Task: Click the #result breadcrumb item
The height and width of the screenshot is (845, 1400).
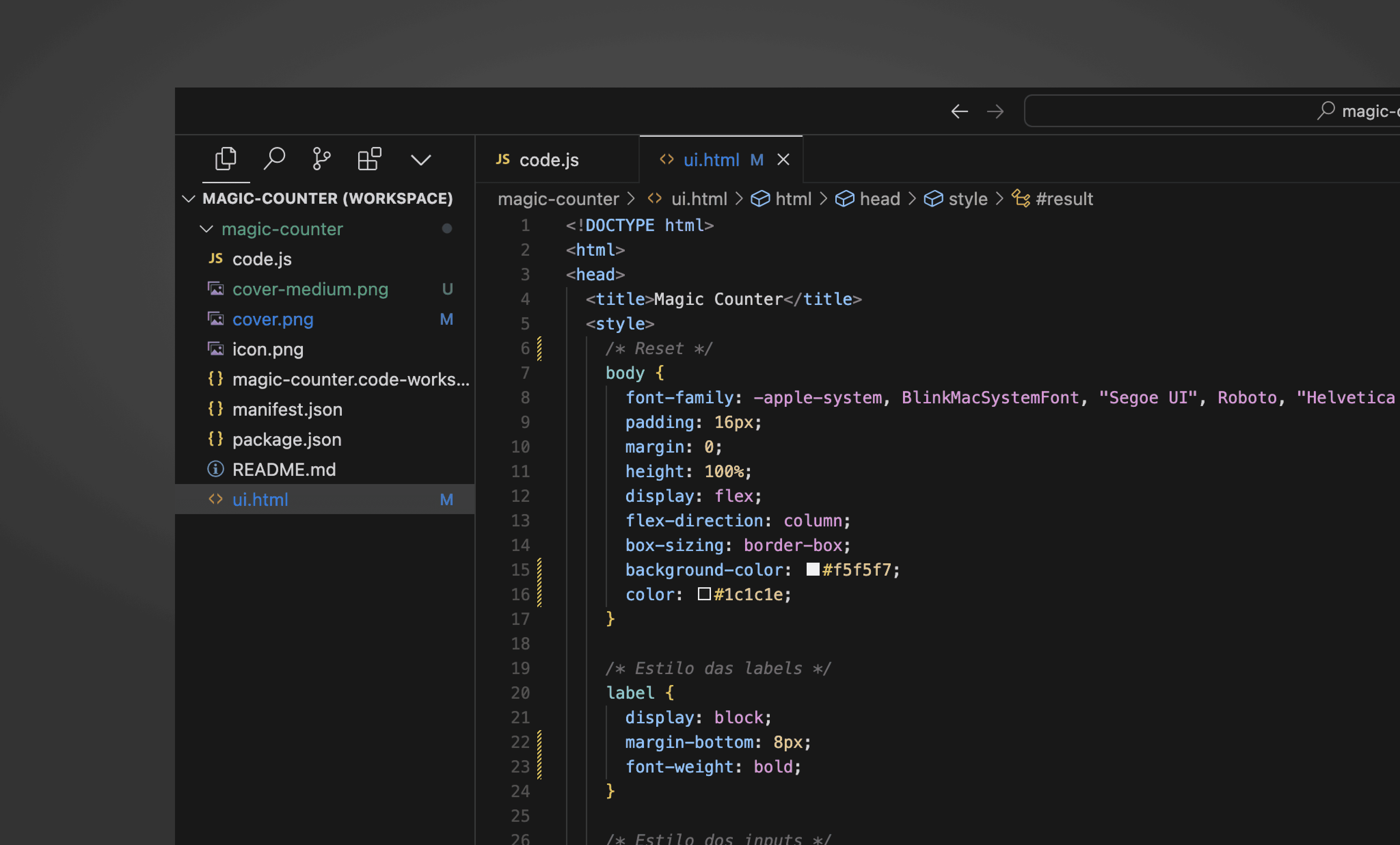Action: [x=1064, y=199]
